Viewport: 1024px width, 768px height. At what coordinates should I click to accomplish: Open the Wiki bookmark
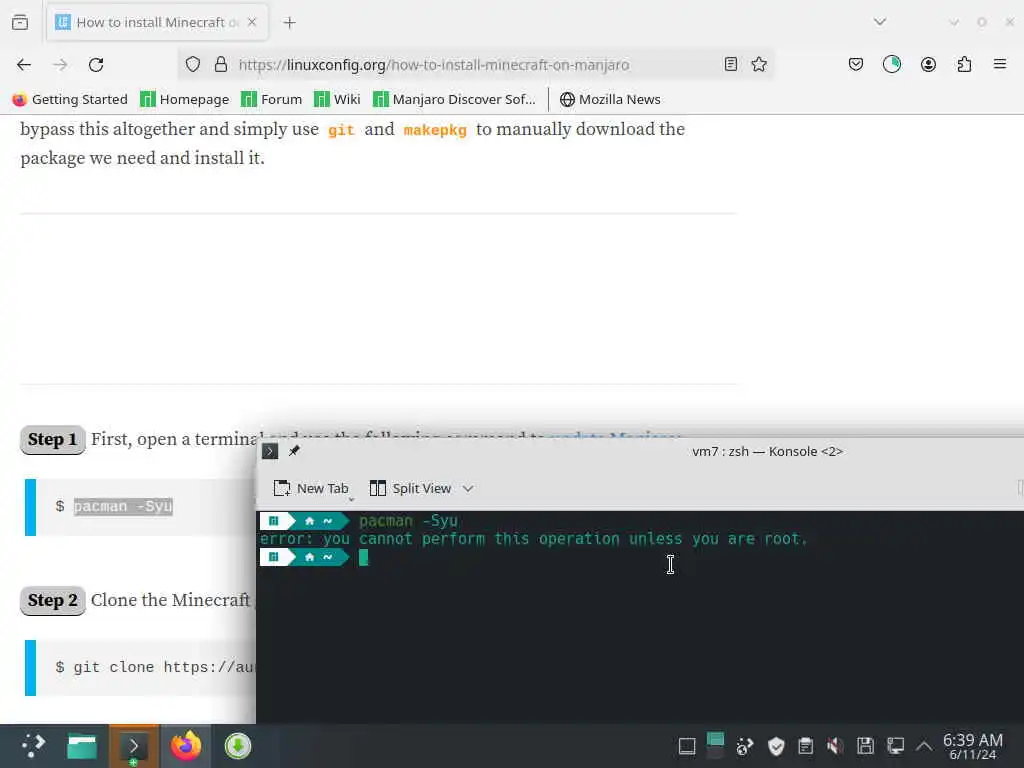tap(337, 99)
